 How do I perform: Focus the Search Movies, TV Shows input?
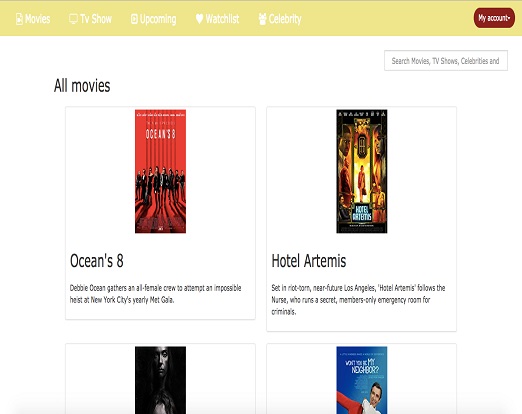[x=446, y=61]
